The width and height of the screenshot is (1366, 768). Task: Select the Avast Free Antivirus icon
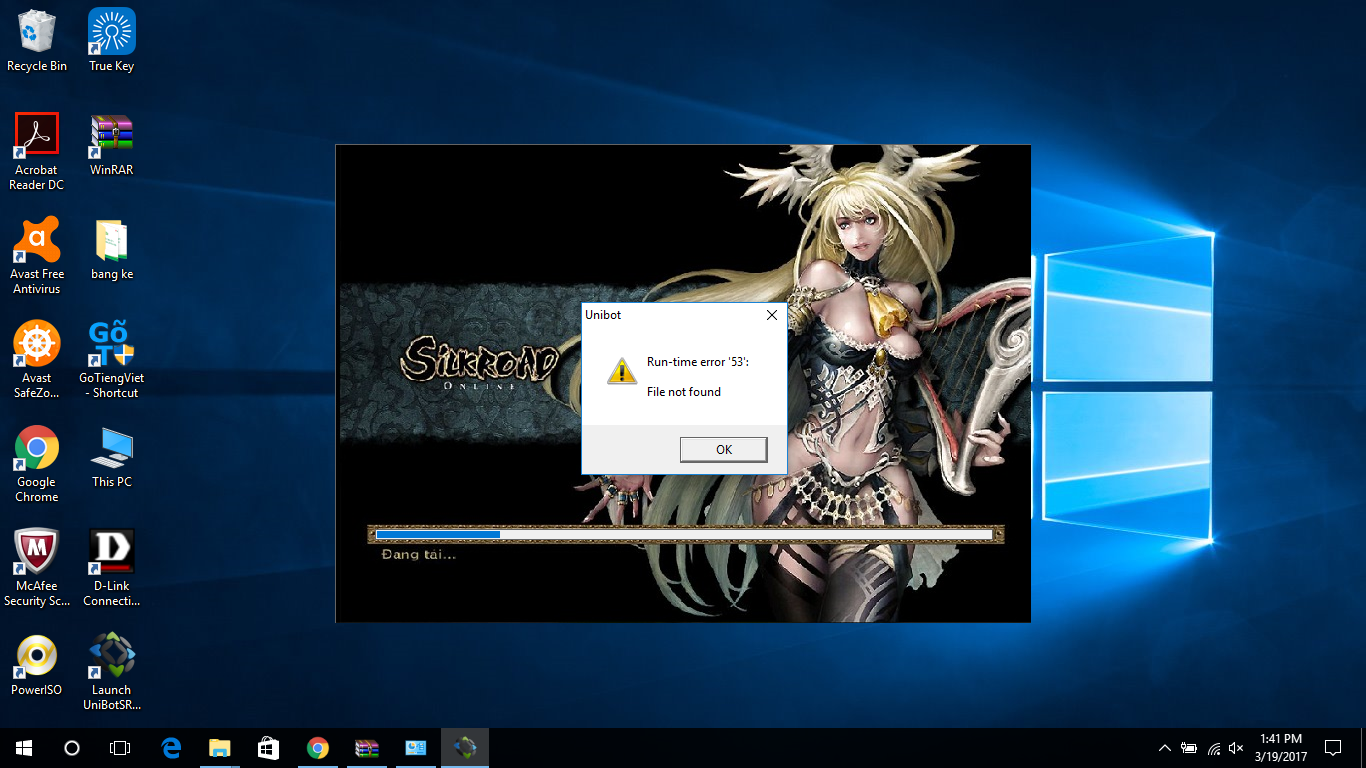(37, 256)
